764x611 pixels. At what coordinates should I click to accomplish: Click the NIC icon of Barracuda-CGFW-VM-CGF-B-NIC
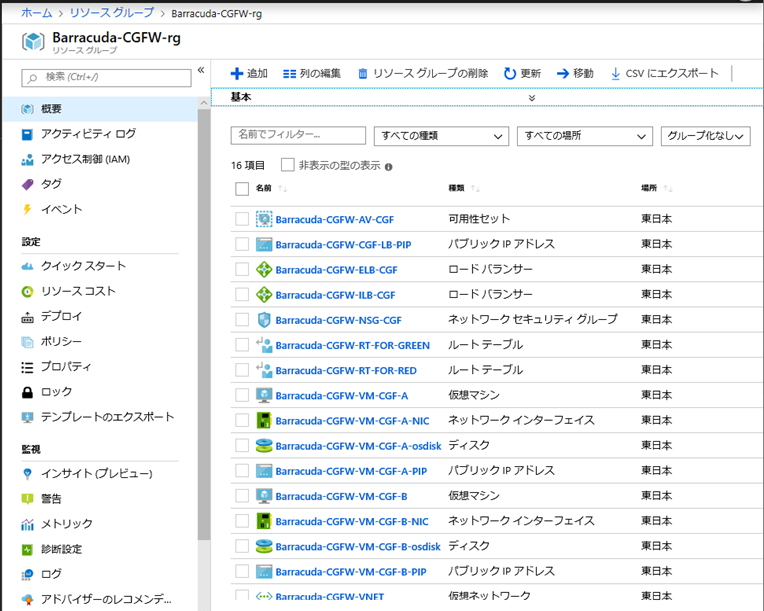tap(264, 521)
